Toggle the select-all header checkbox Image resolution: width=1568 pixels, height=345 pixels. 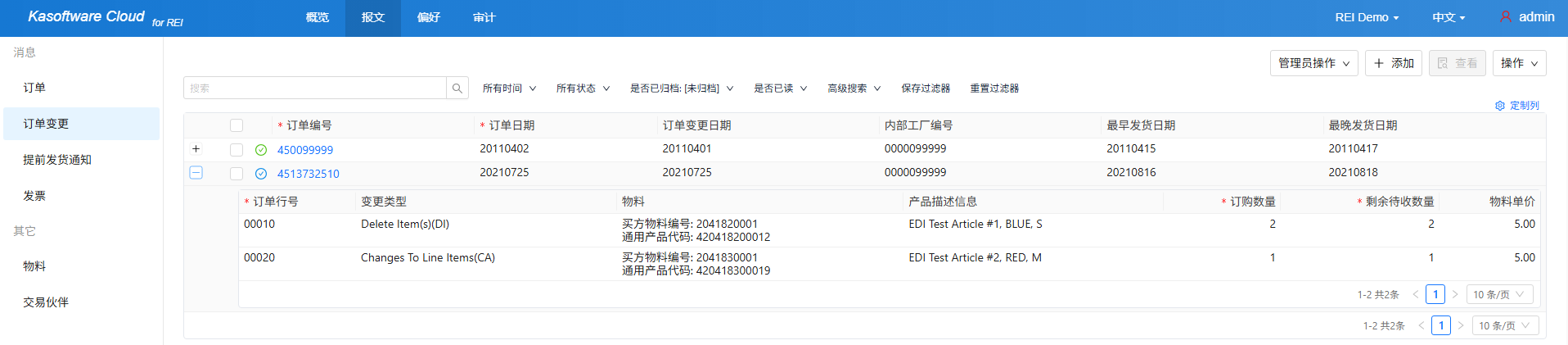click(x=237, y=125)
